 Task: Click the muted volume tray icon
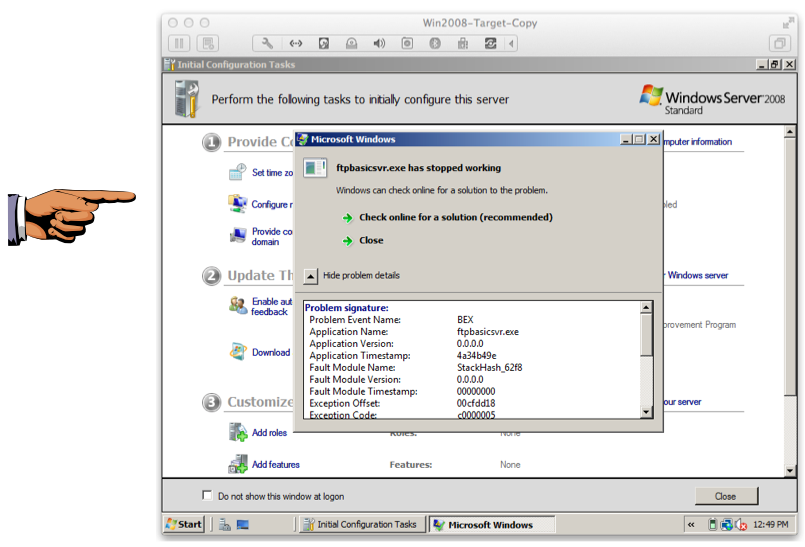pyautogui.click(x=741, y=524)
